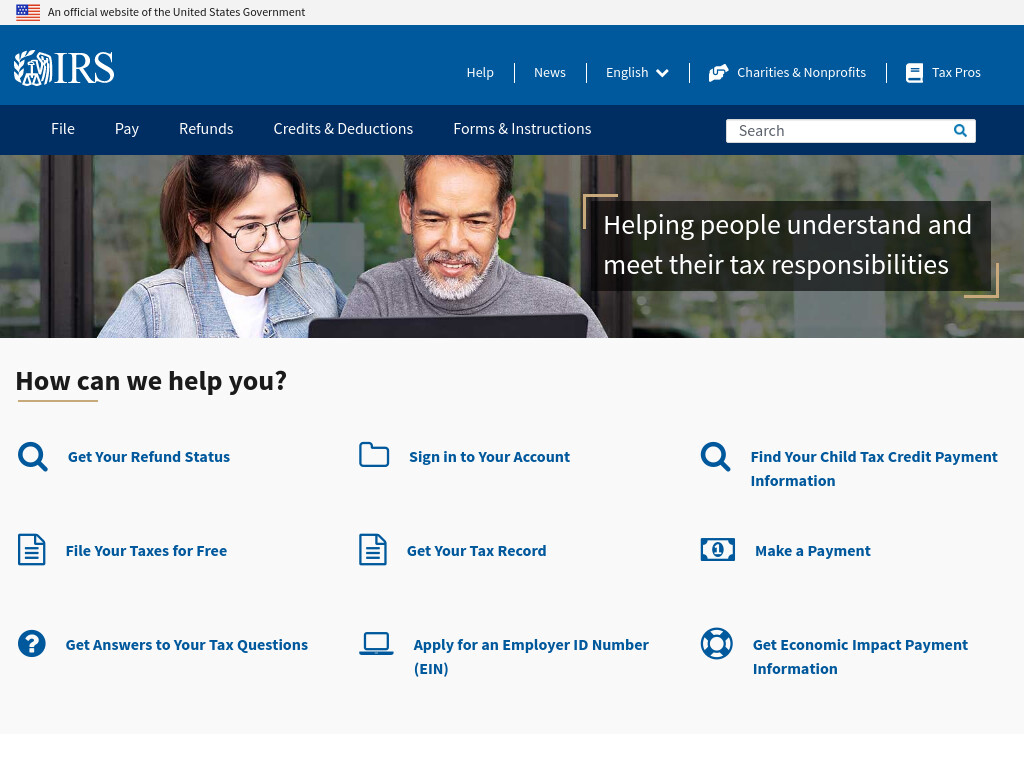Click document icon beside Get Your Tax Record
The width and height of the screenshot is (1024, 768).
pos(373,549)
